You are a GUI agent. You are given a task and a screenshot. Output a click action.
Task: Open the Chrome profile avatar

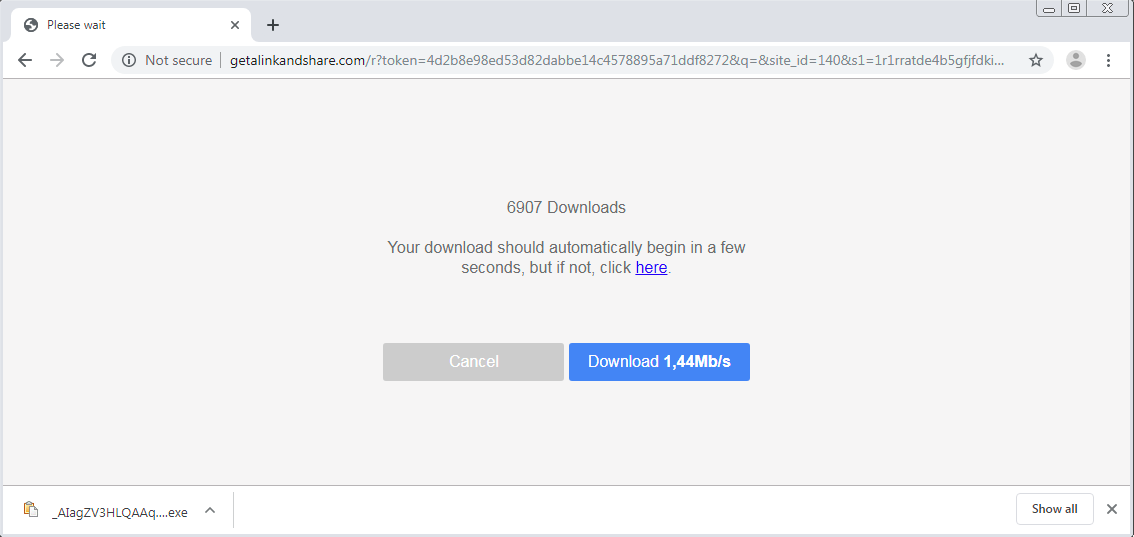1076,60
